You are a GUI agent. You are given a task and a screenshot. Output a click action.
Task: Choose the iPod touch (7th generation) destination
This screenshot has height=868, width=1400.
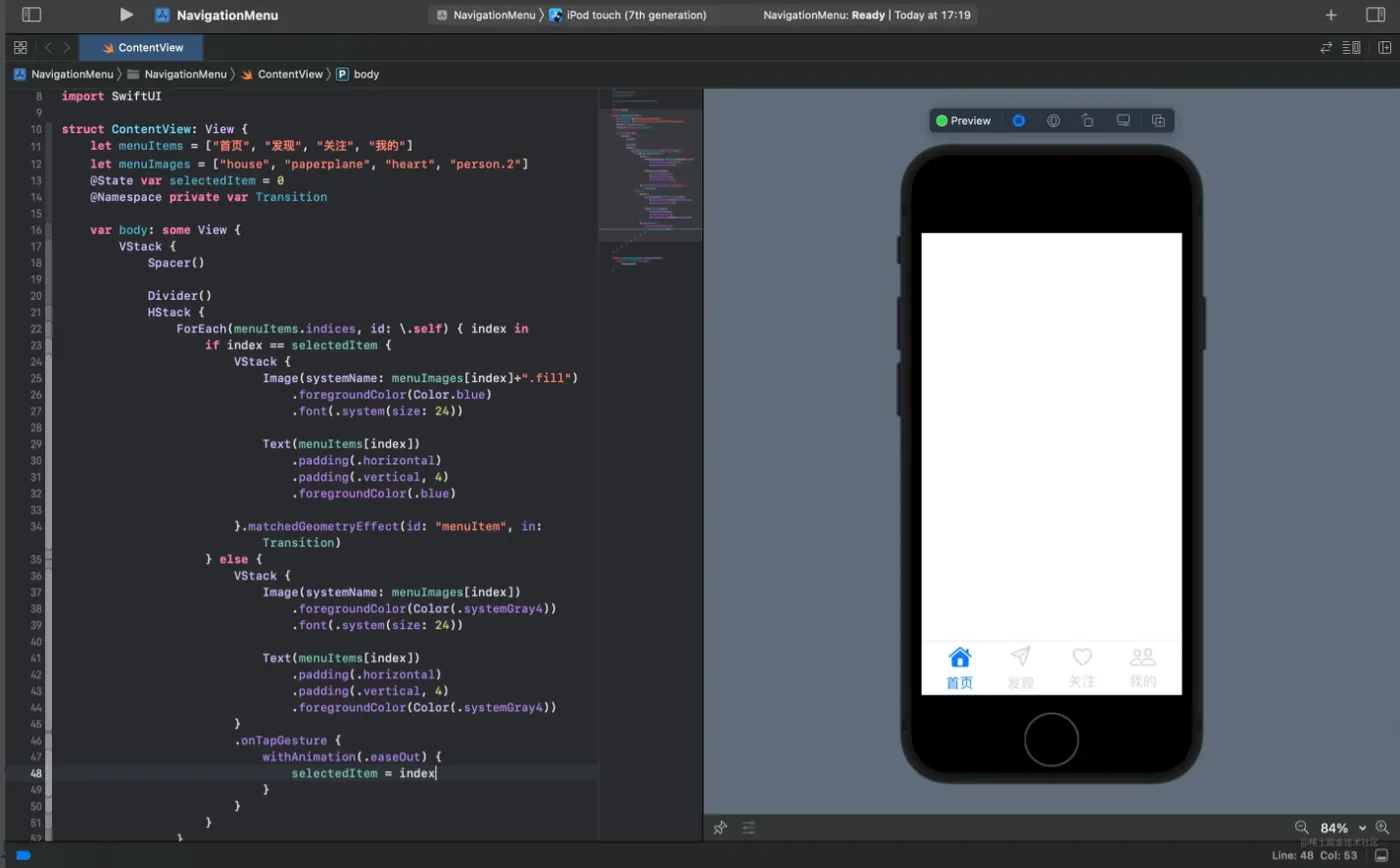click(x=628, y=15)
